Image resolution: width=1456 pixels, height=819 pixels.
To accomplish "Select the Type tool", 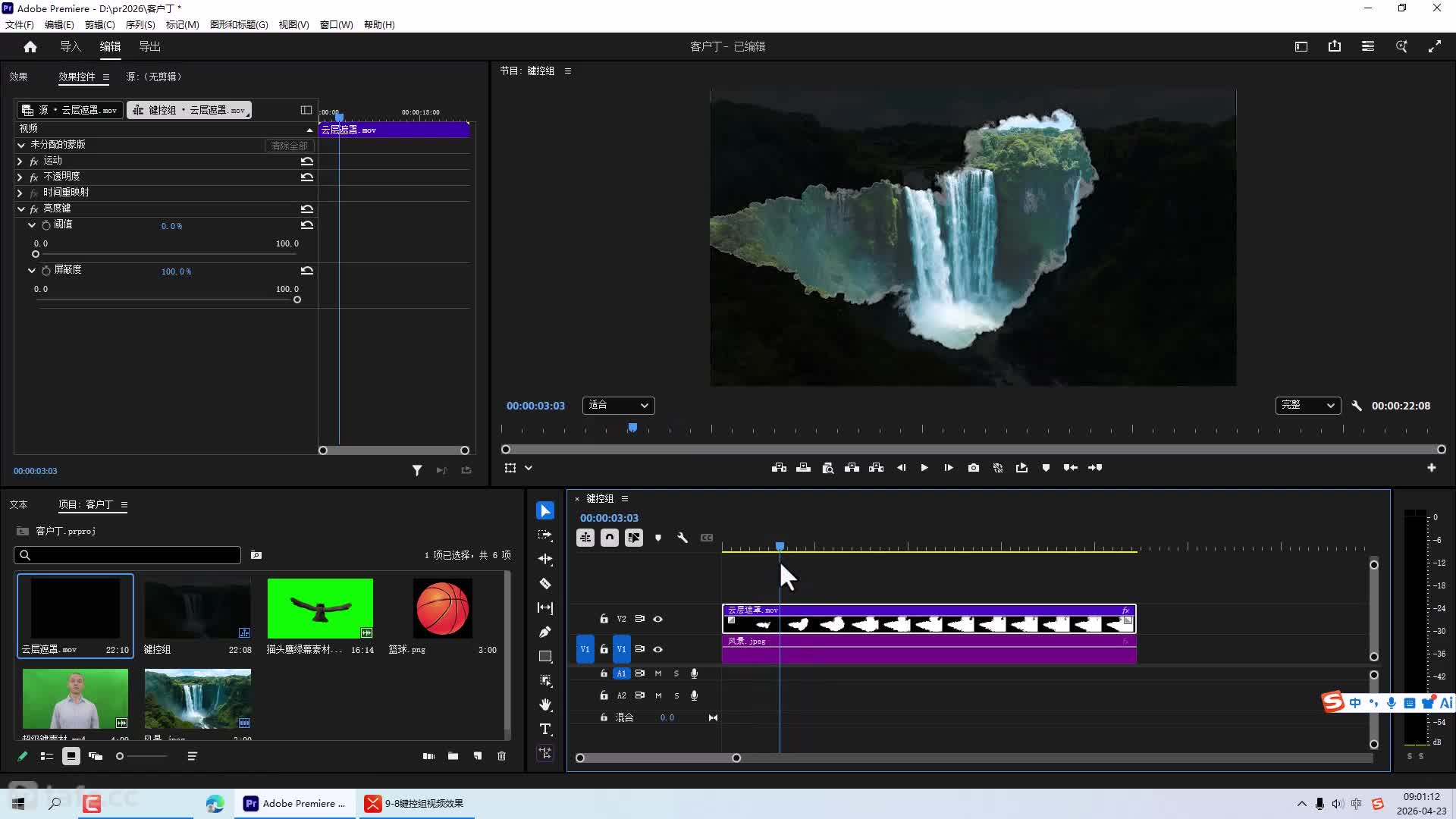I will 545,729.
